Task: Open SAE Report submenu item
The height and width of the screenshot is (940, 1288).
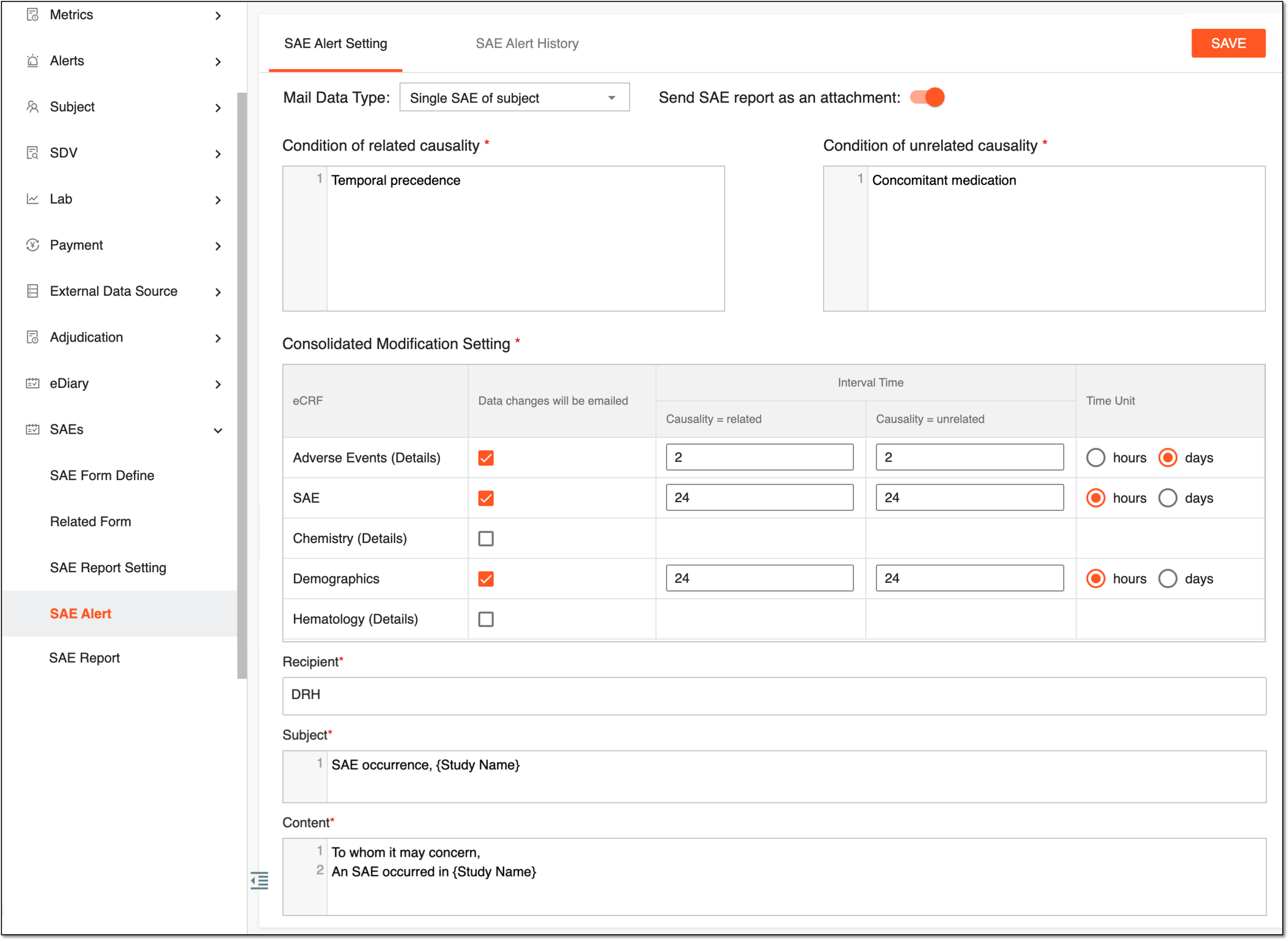Action: (x=84, y=658)
